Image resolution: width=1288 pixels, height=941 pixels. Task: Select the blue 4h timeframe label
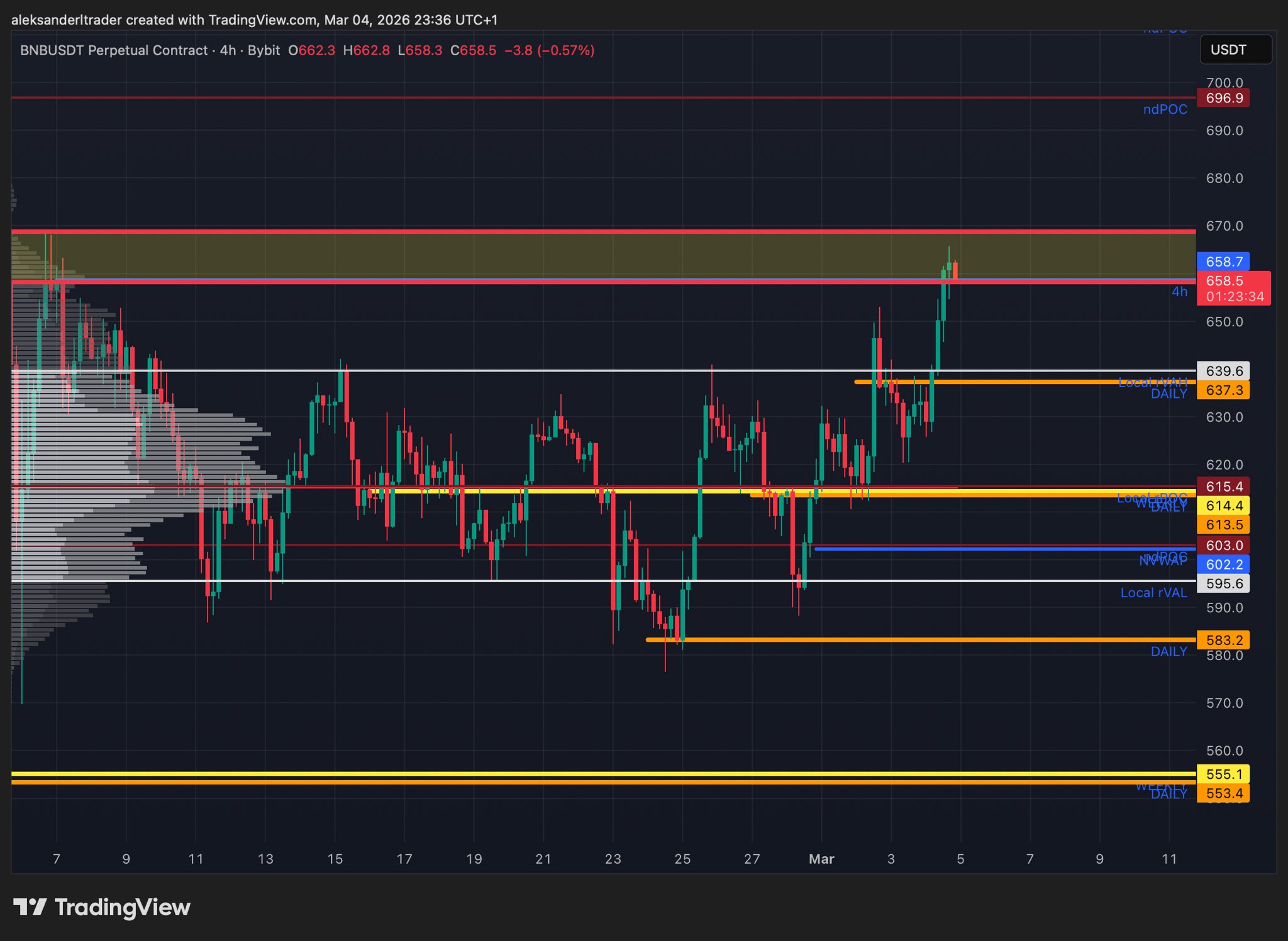coord(1179,292)
